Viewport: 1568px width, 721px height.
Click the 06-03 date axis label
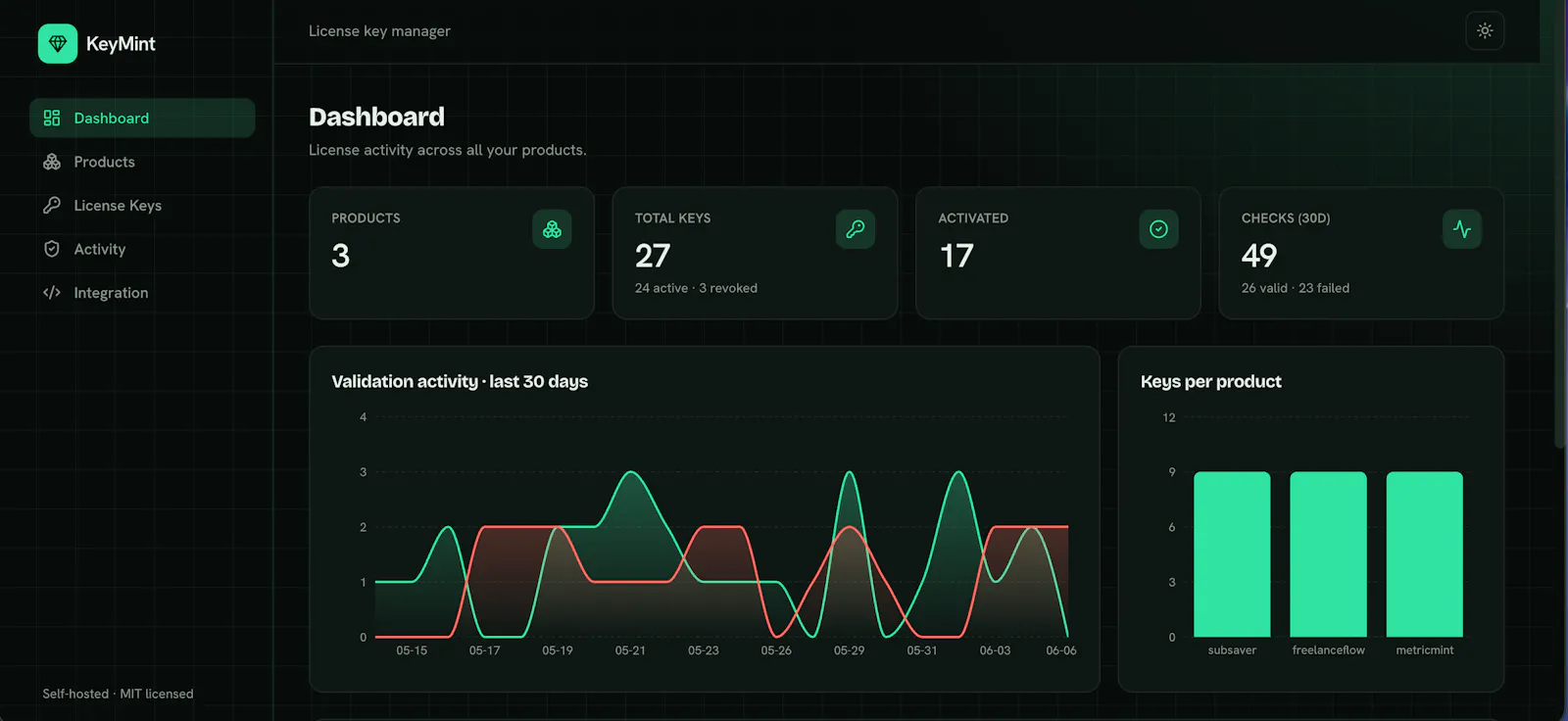coord(995,650)
